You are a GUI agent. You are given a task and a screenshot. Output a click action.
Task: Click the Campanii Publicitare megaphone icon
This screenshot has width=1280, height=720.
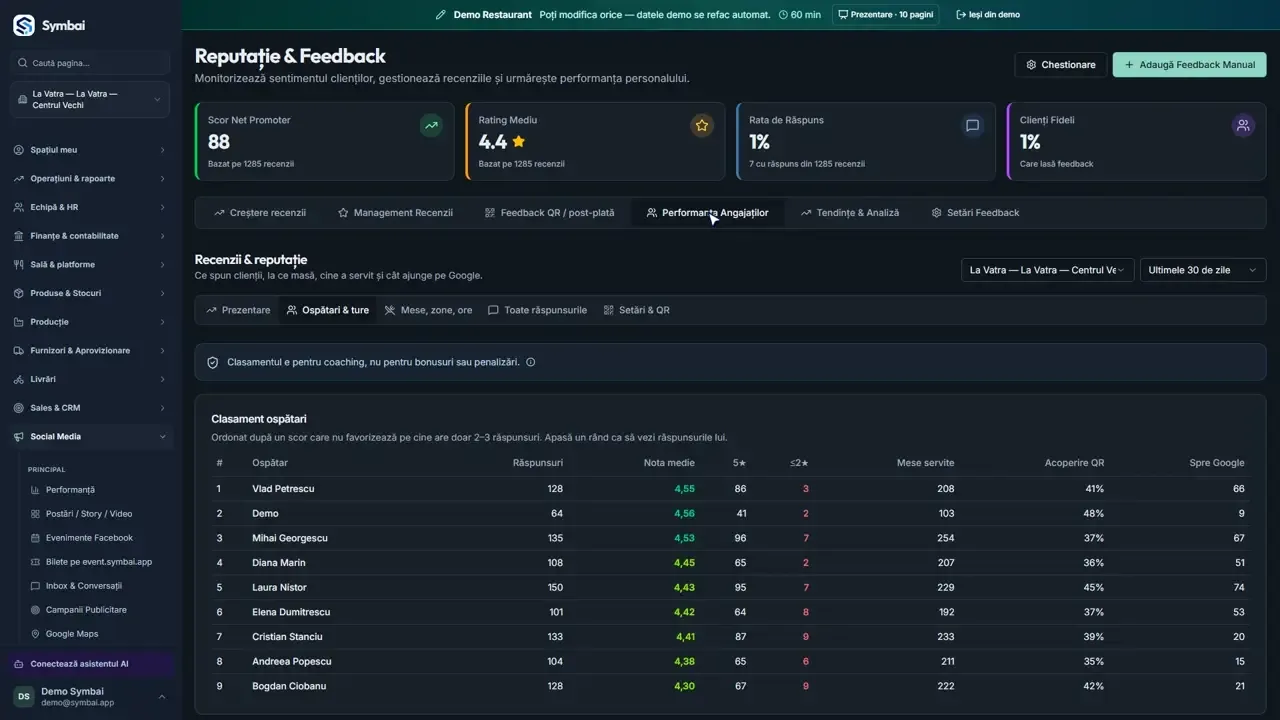coord(36,610)
